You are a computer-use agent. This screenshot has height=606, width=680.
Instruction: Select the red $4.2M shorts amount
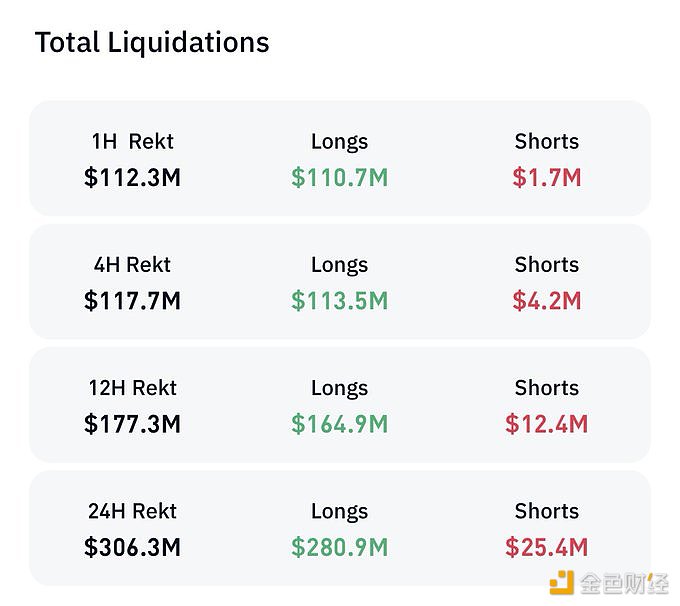(546, 301)
